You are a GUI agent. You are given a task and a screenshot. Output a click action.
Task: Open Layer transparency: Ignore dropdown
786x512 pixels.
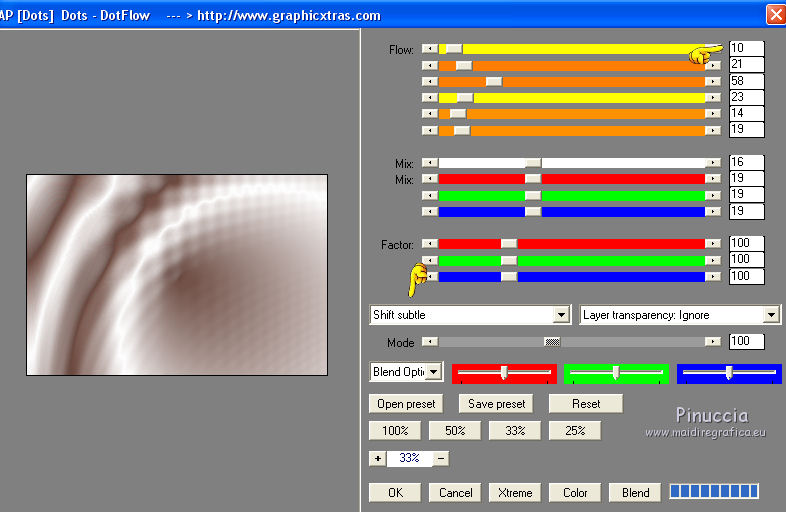pyautogui.click(x=771, y=315)
